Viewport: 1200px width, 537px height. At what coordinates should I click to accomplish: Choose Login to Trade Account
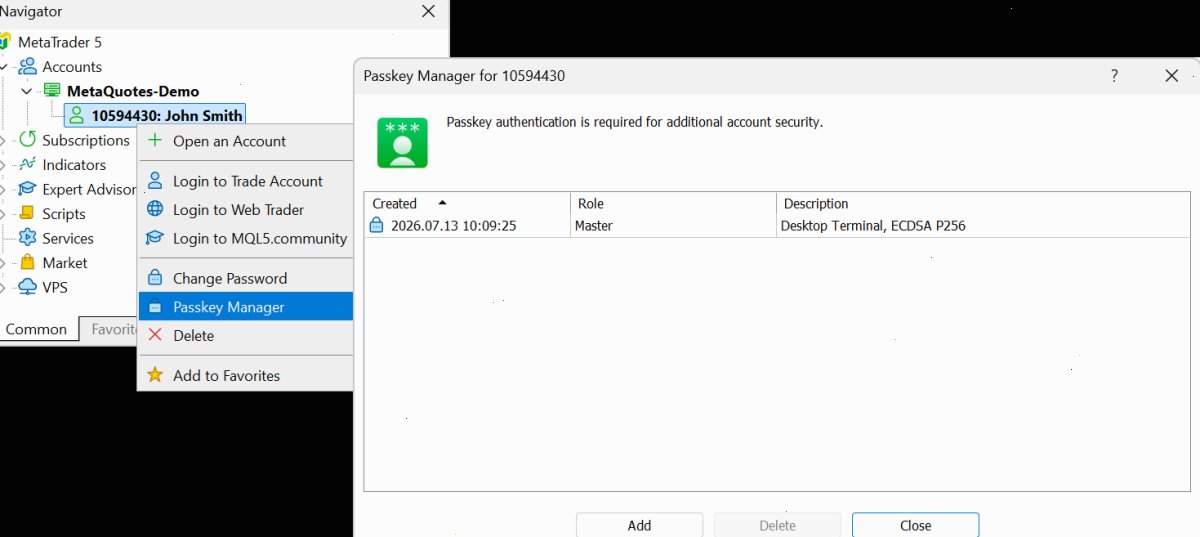246,181
